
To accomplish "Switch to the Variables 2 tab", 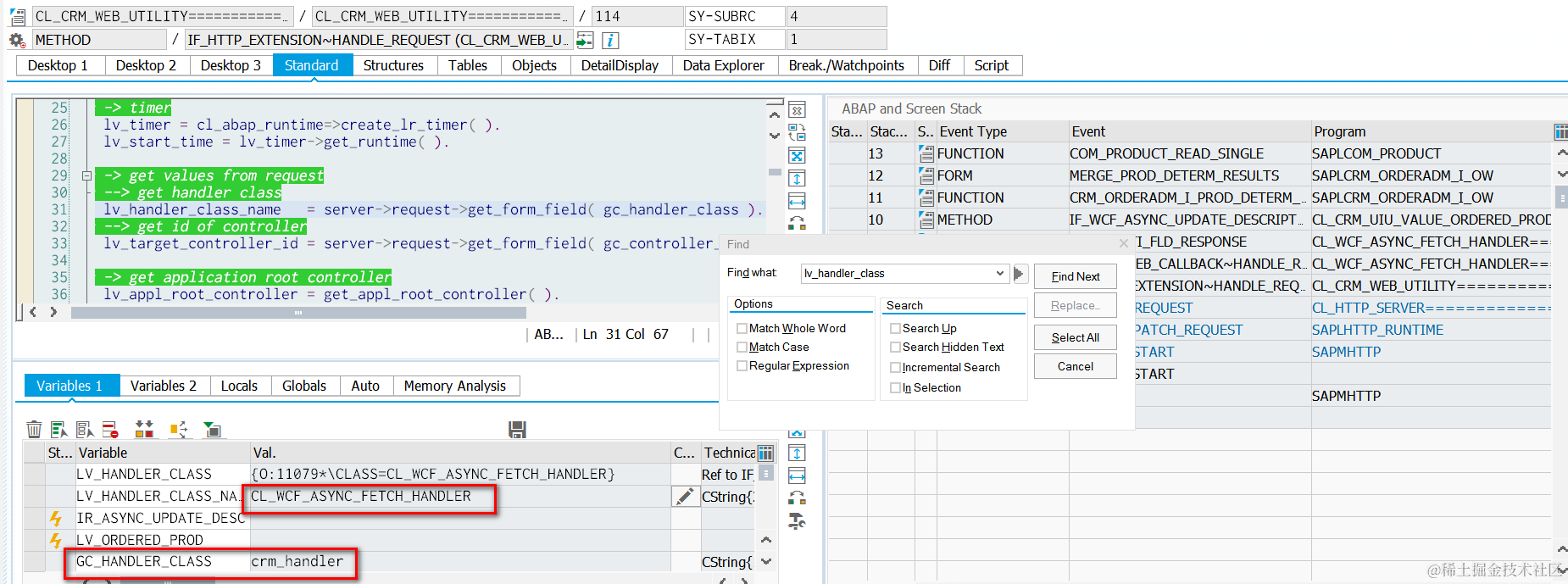I will click(164, 386).
